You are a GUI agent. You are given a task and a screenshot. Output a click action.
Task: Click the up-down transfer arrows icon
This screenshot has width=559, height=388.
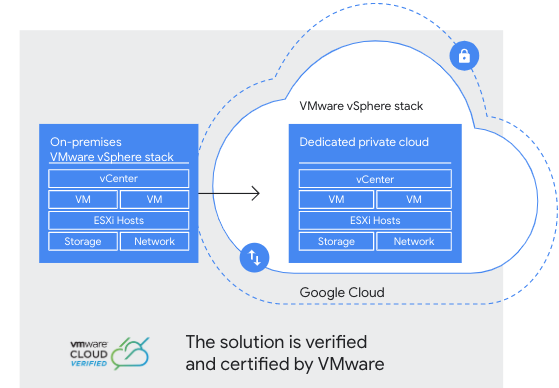click(254, 257)
